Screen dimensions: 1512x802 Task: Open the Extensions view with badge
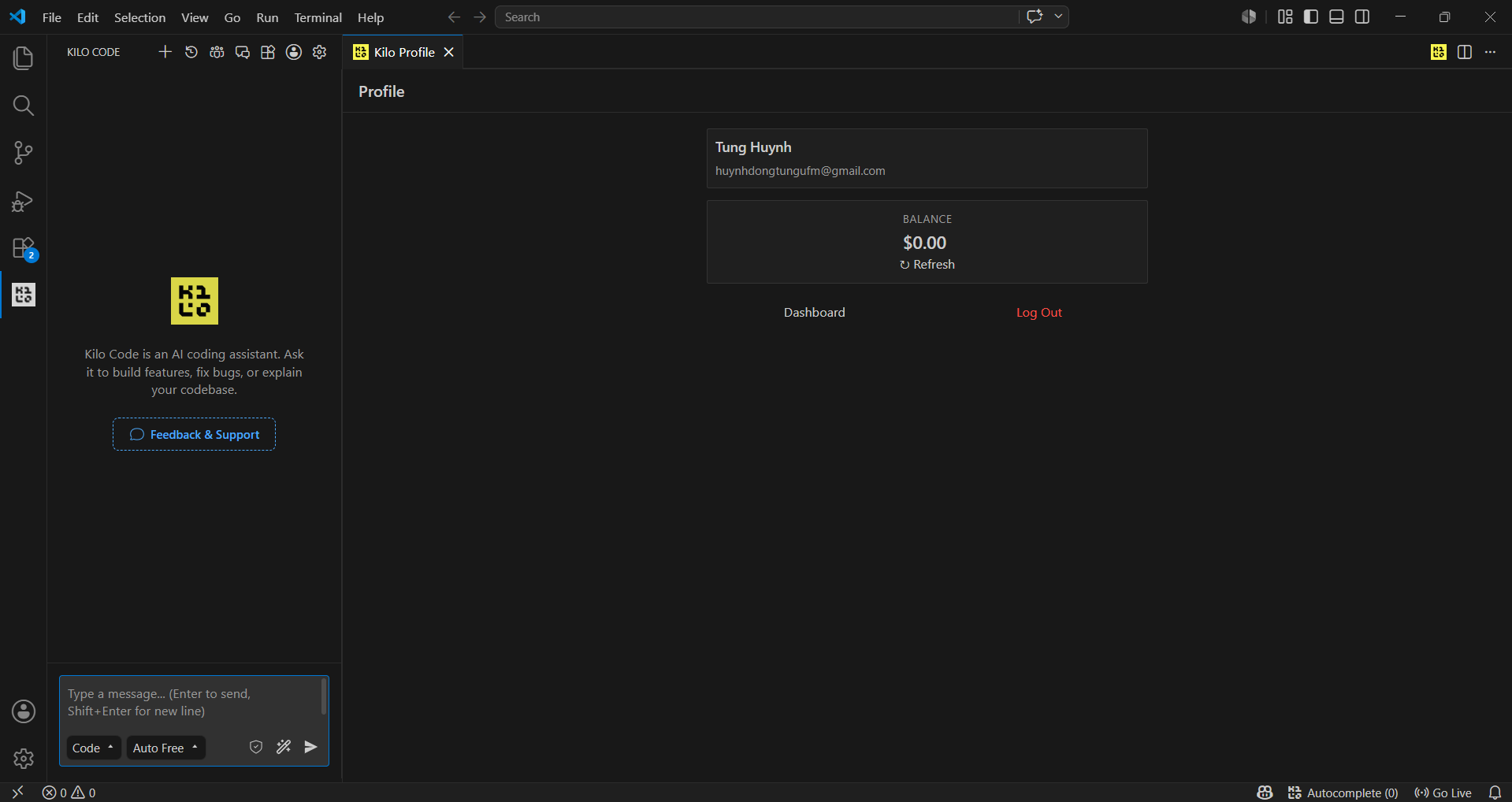[x=24, y=249]
